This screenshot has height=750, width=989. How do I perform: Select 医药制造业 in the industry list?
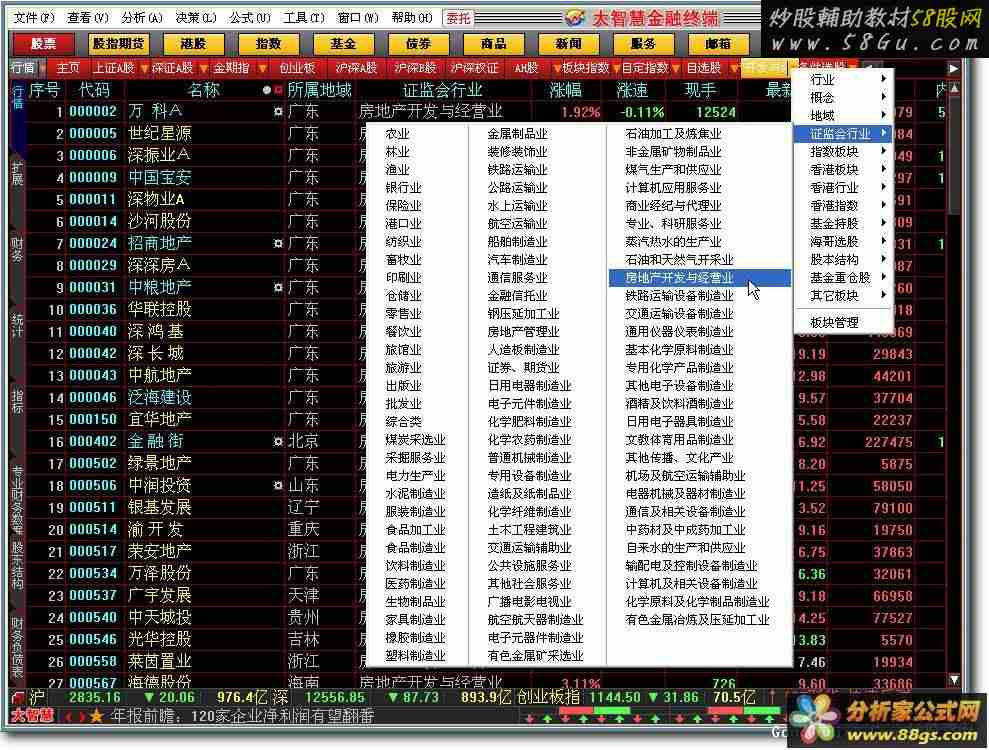tap(416, 583)
